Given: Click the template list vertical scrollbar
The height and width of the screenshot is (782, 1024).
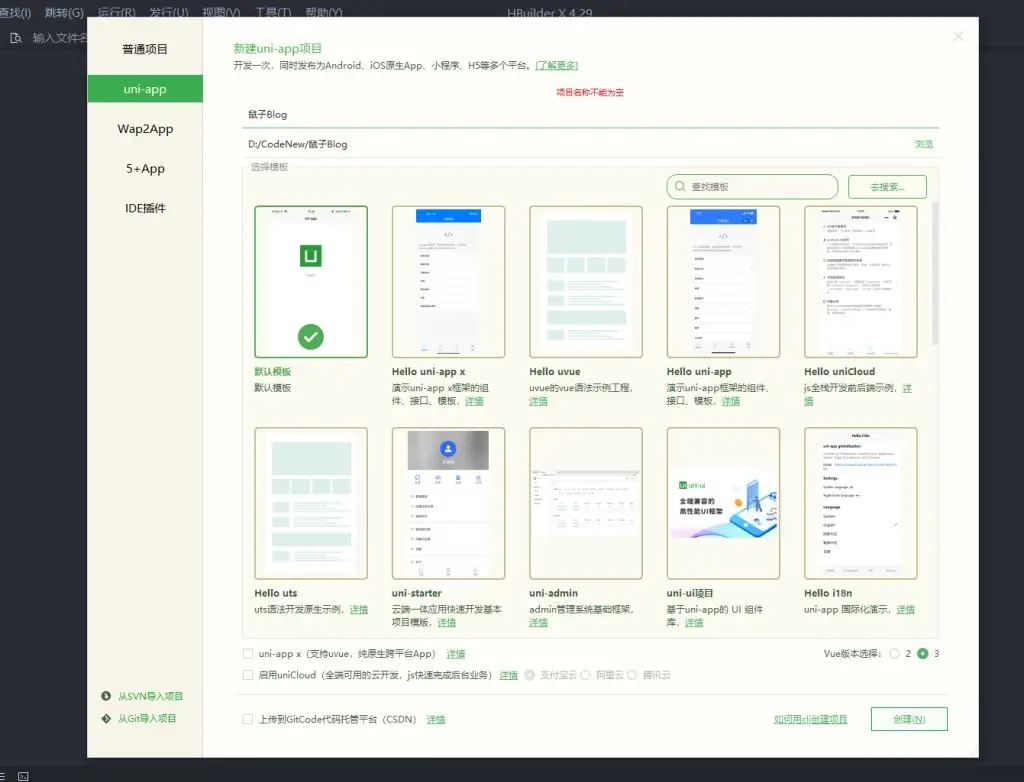Looking at the screenshot, I should 935,273.
